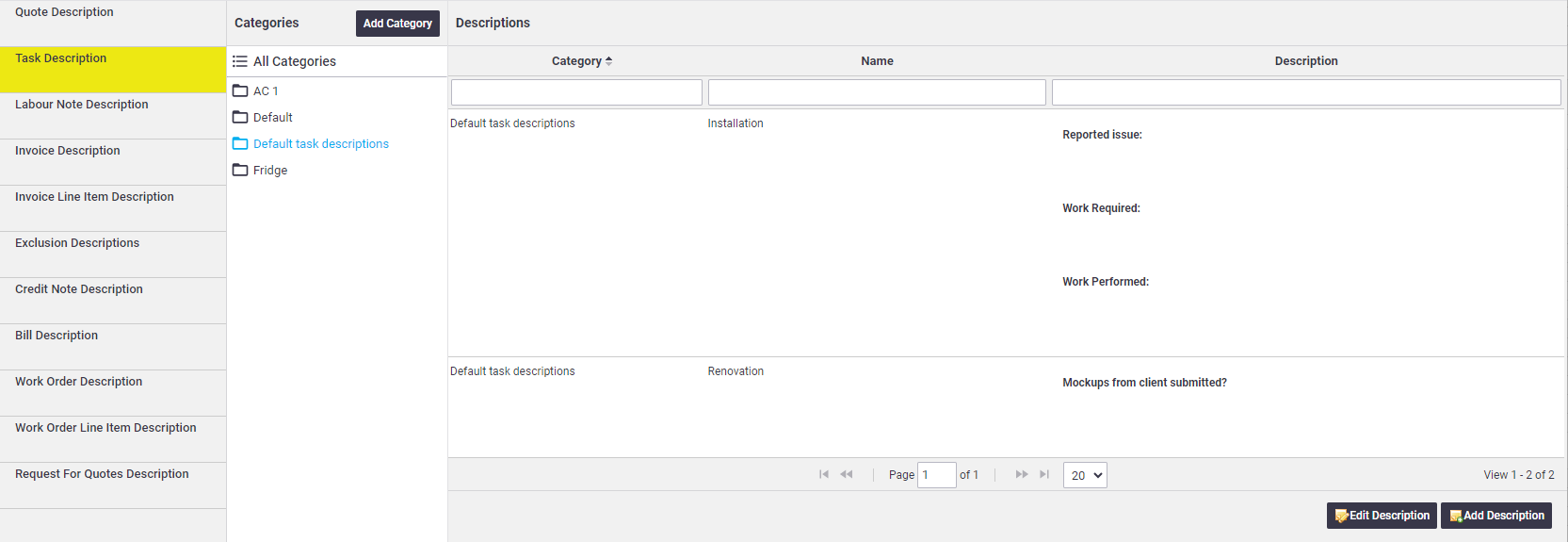Click the Category filter input field
The height and width of the screenshot is (542, 1568).
[x=576, y=92]
